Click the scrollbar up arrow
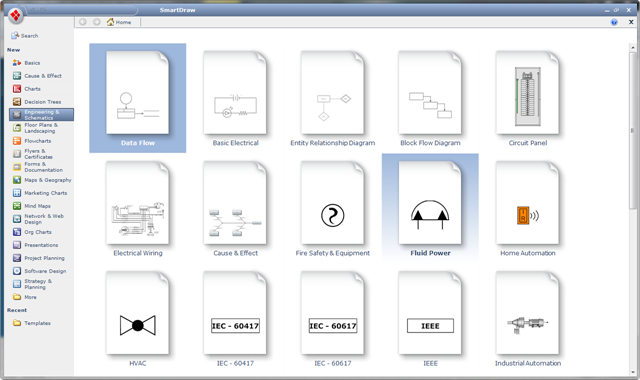This screenshot has height=380, width=640. pos(633,48)
